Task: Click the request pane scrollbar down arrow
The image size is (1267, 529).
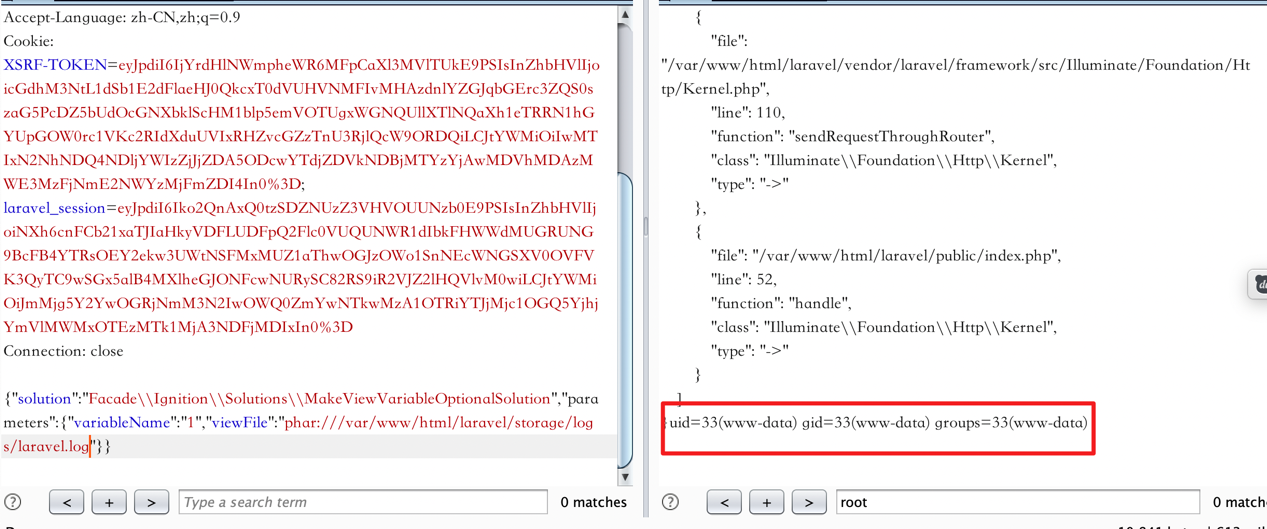Action: 625,476
